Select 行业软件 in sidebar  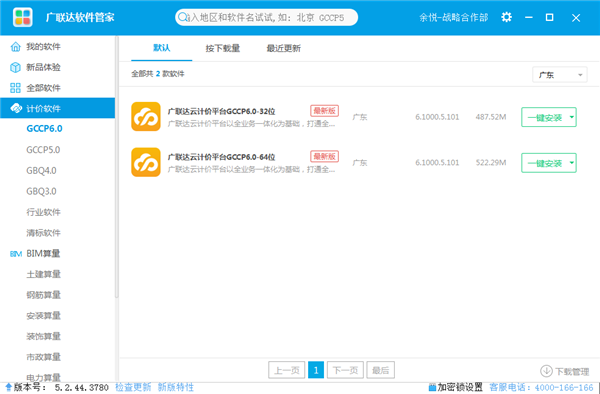pos(43,212)
